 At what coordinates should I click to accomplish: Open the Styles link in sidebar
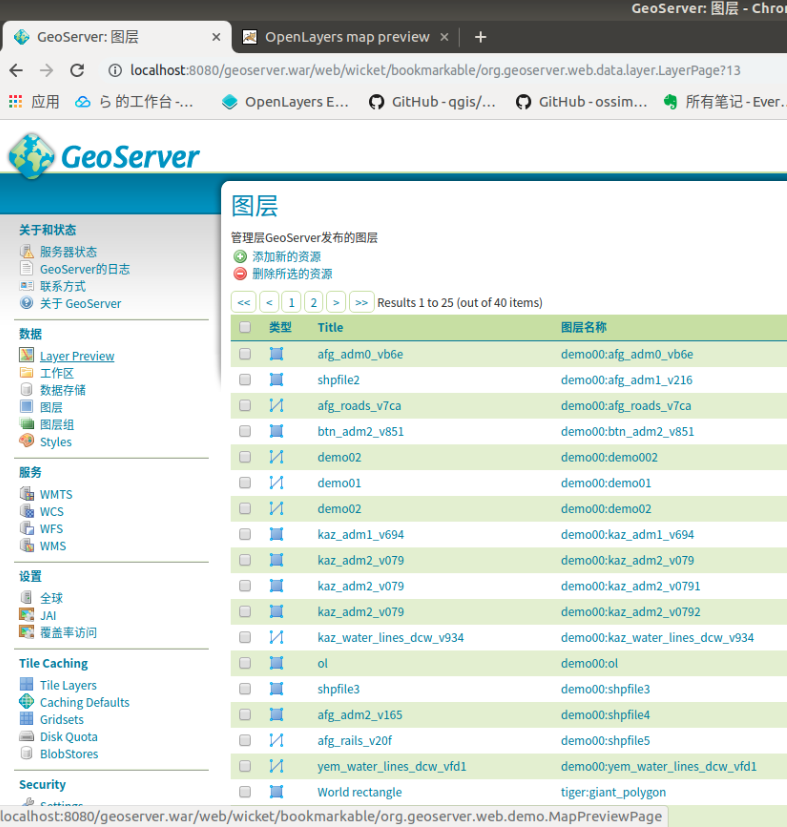point(56,442)
